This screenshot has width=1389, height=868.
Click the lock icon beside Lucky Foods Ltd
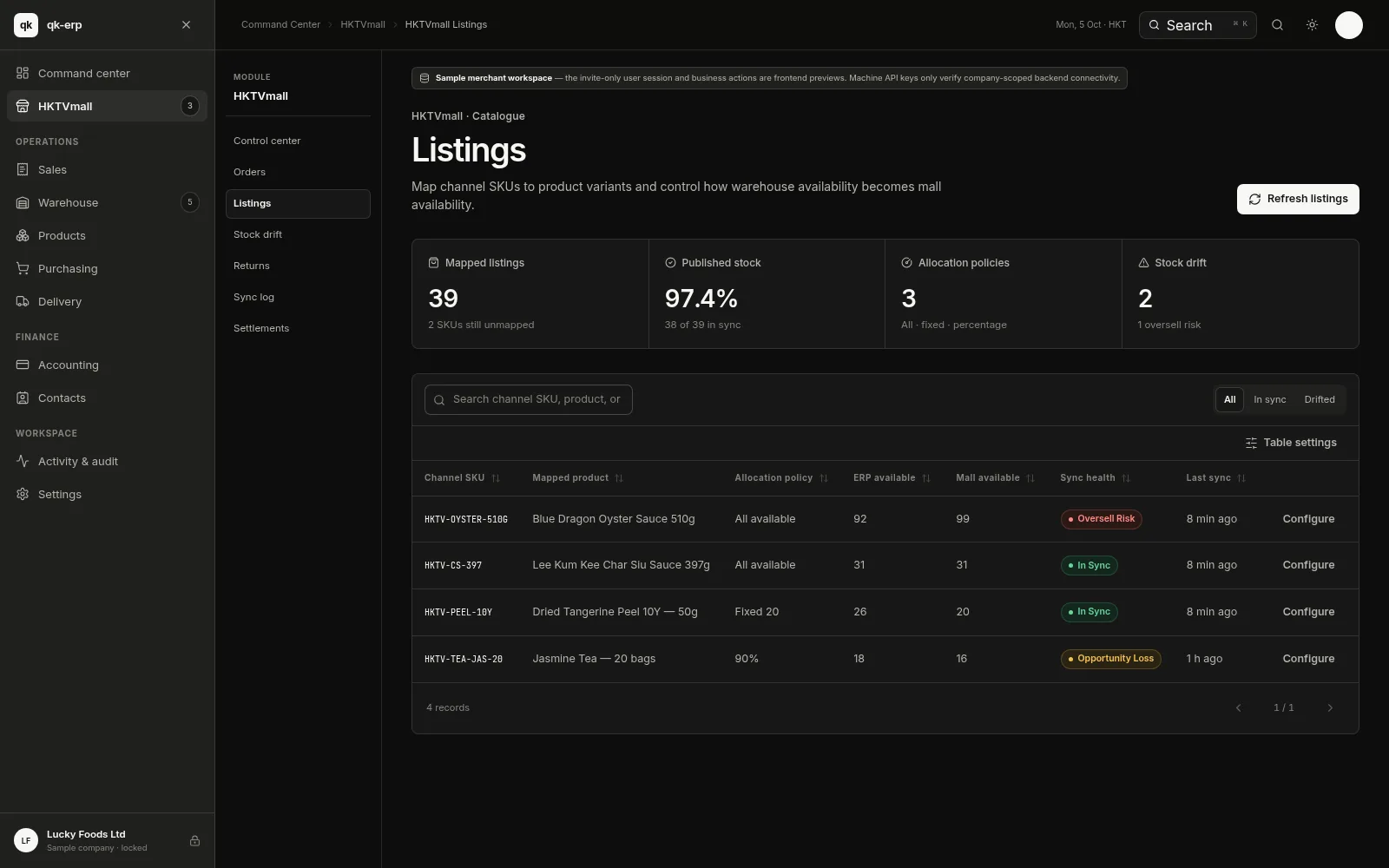[x=194, y=840]
